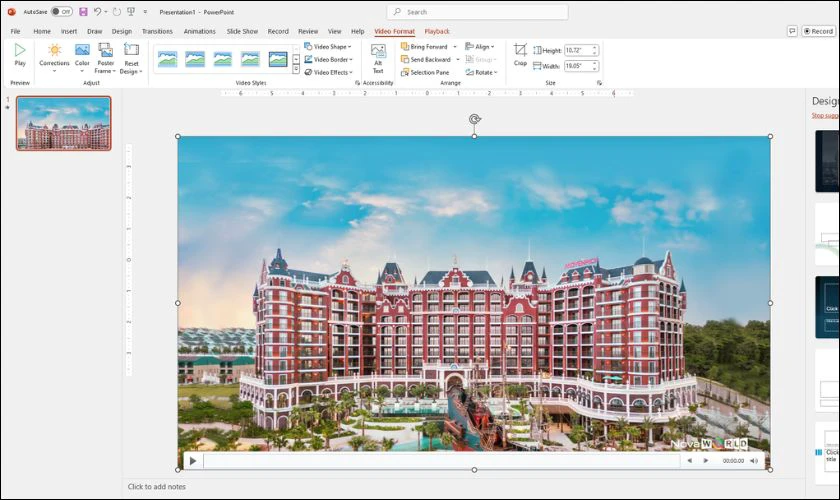840x500 pixels.
Task: Apply the second video style thumbnail
Action: (x=195, y=59)
